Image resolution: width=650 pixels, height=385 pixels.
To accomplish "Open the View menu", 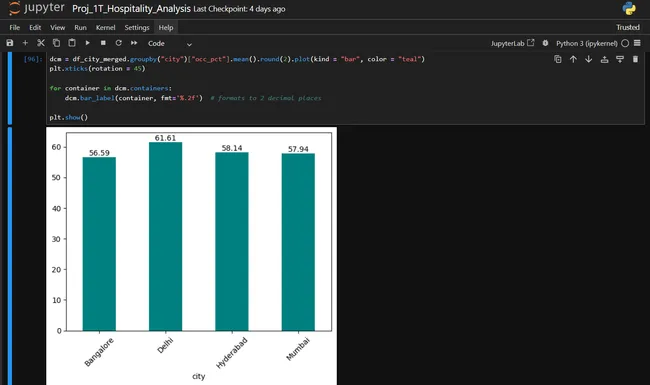I will [58, 27].
